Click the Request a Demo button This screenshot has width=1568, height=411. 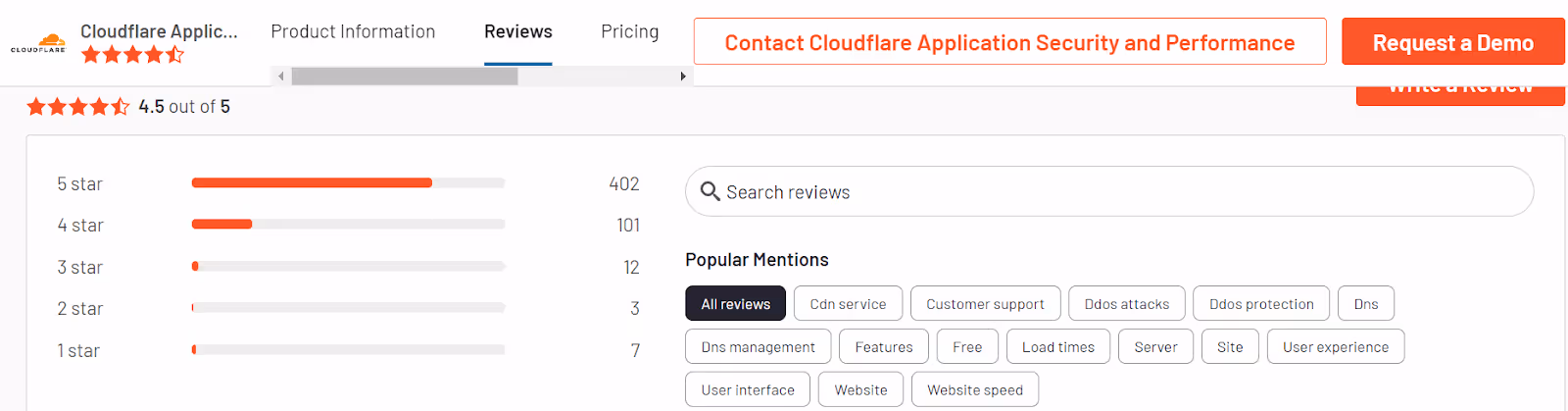[1453, 42]
